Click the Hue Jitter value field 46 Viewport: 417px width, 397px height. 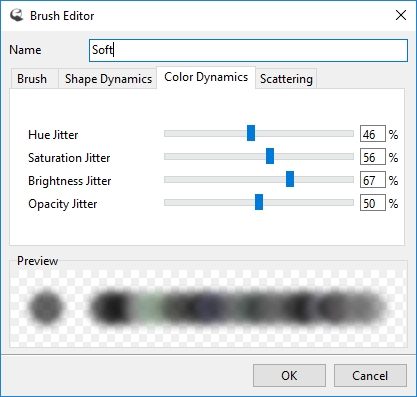click(373, 134)
